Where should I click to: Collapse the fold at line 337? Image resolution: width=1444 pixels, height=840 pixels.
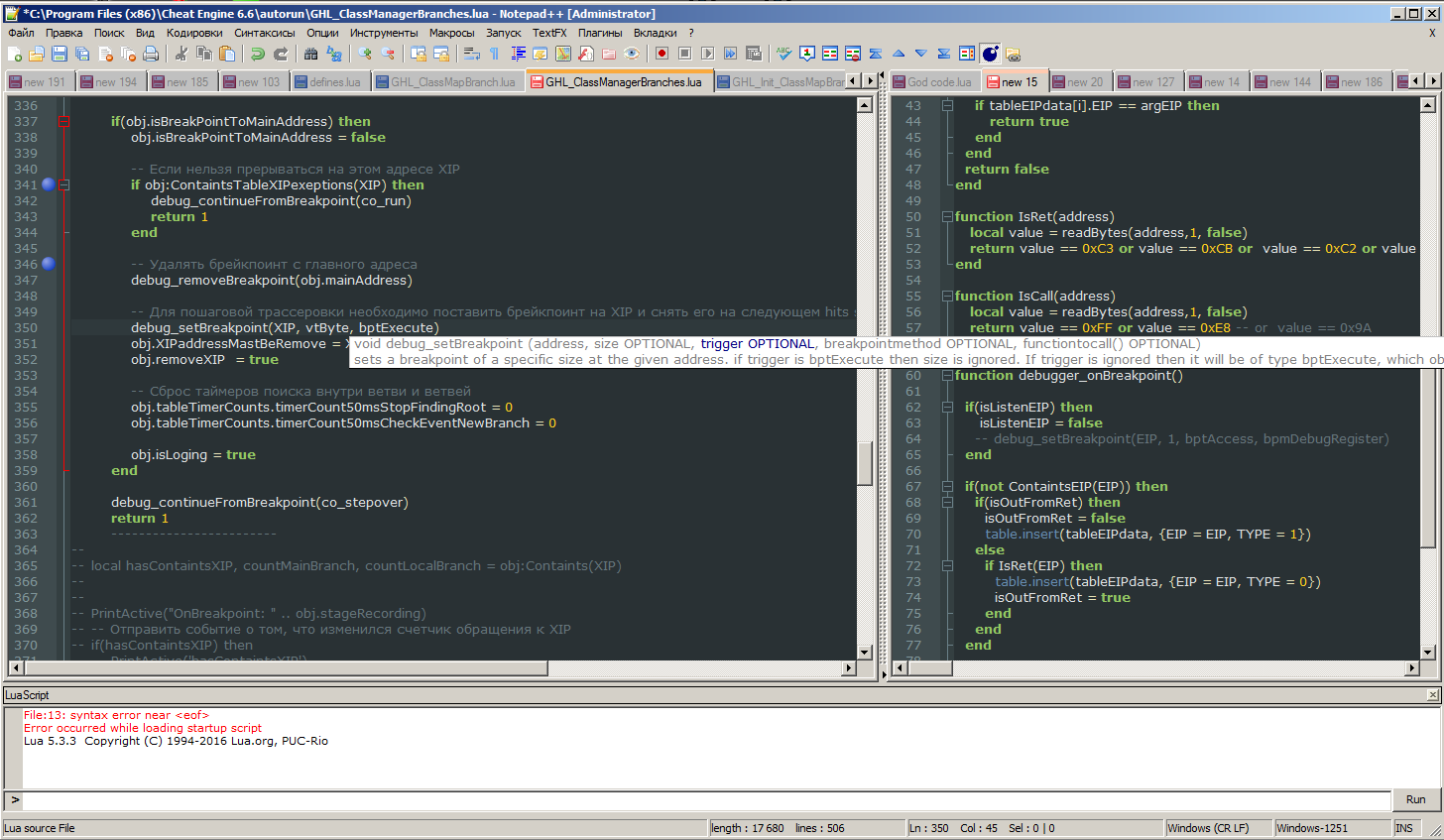click(x=63, y=122)
